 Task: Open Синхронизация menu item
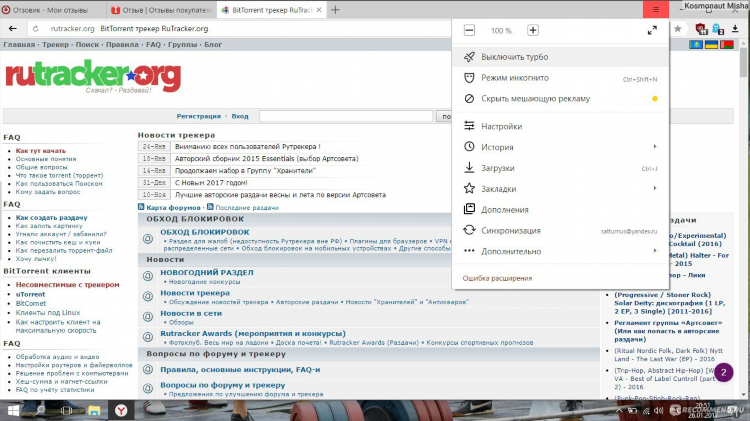point(560,231)
